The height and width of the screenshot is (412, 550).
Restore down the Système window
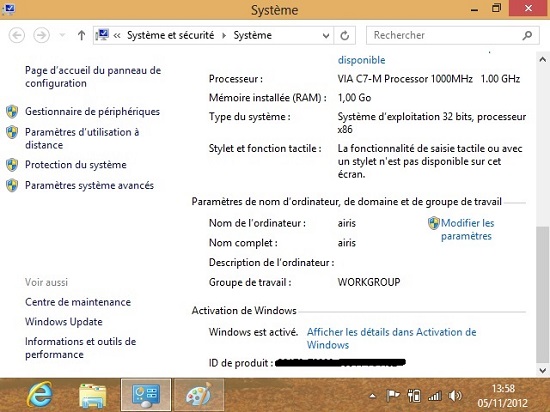(x=496, y=8)
